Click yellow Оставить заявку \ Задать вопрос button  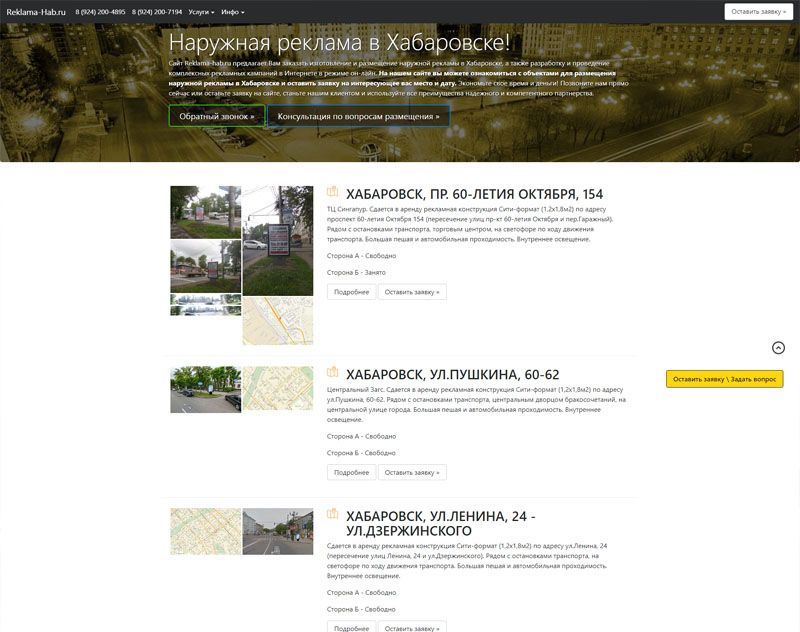(x=724, y=379)
